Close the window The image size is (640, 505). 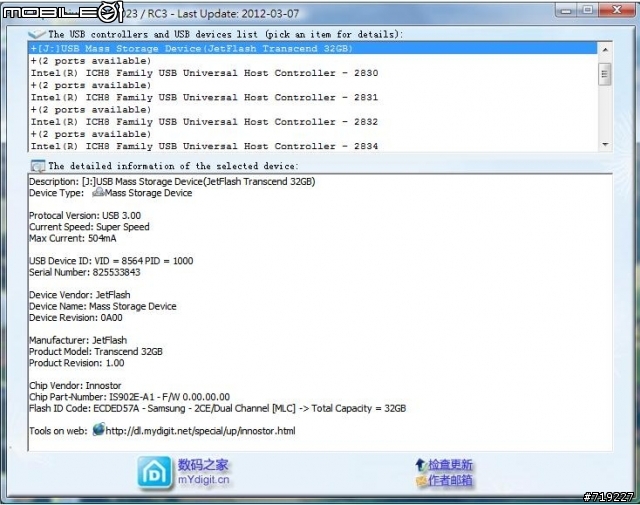click(617, 10)
